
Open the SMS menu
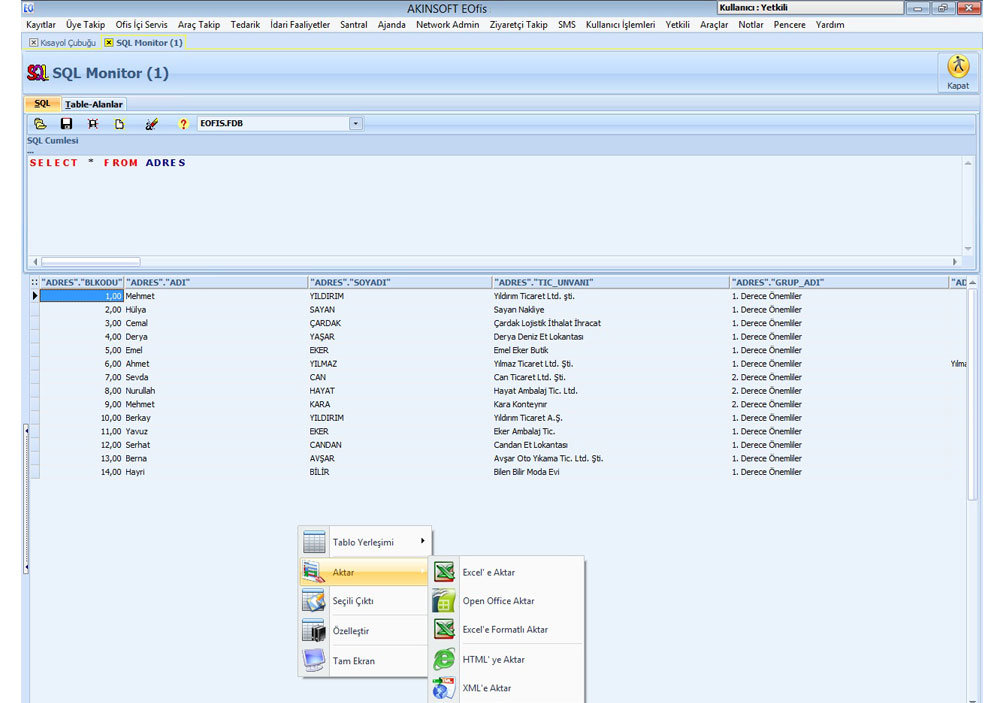(x=567, y=25)
